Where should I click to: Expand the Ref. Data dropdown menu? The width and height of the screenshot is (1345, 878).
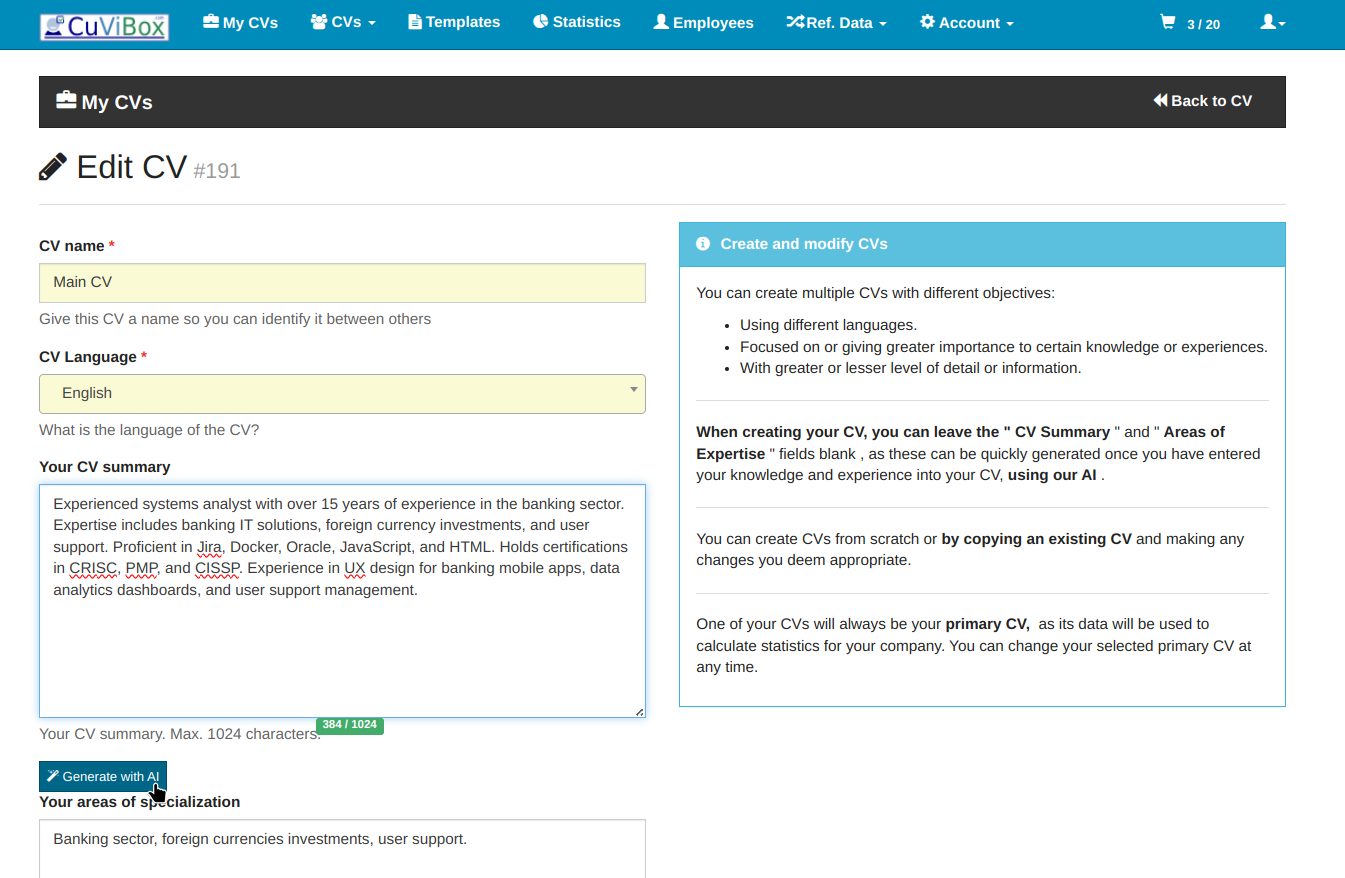[x=836, y=22]
